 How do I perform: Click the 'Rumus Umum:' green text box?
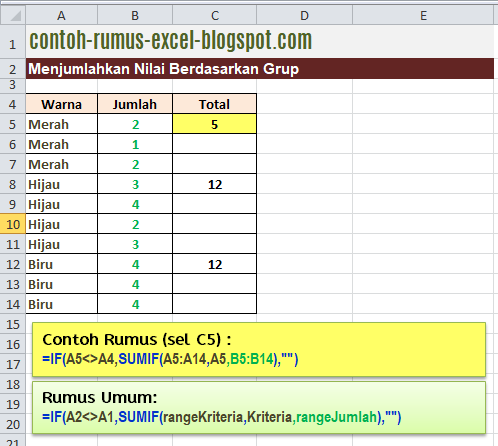tap(259, 407)
